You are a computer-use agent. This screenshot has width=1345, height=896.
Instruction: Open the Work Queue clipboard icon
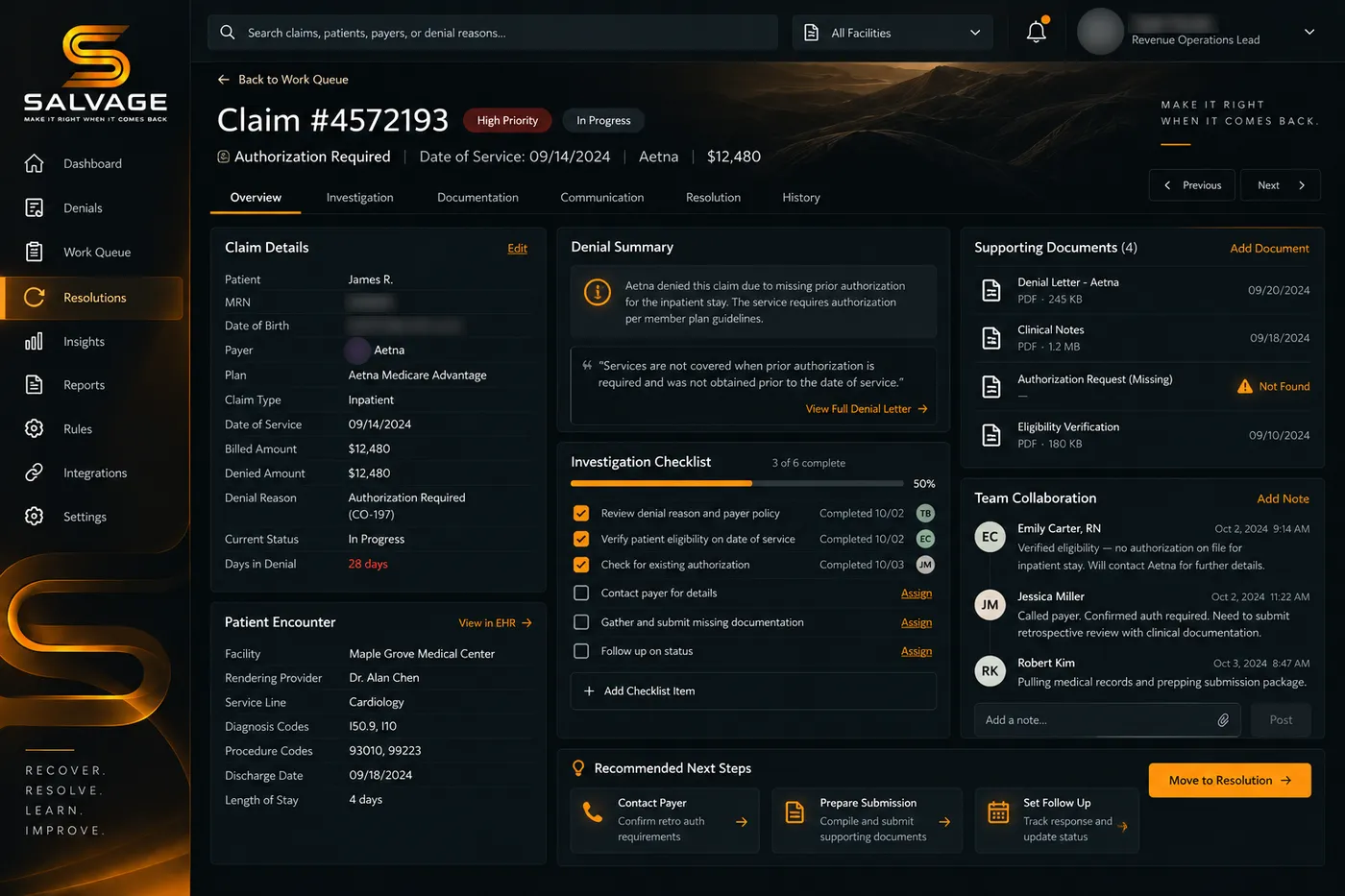[35, 252]
